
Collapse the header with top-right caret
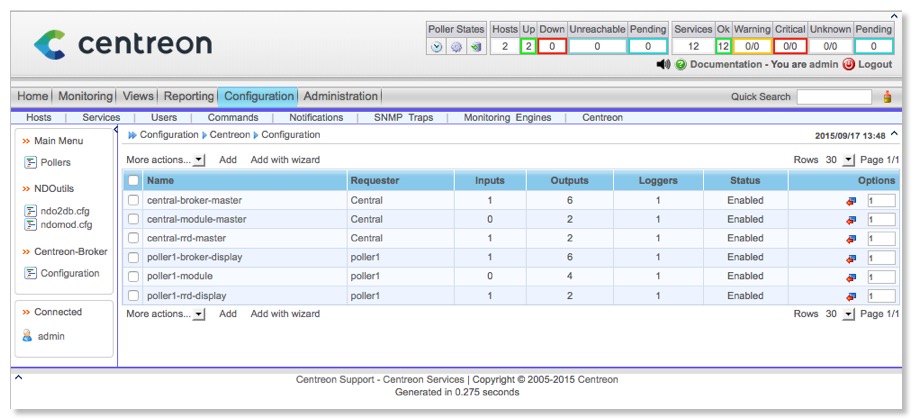point(894,16)
